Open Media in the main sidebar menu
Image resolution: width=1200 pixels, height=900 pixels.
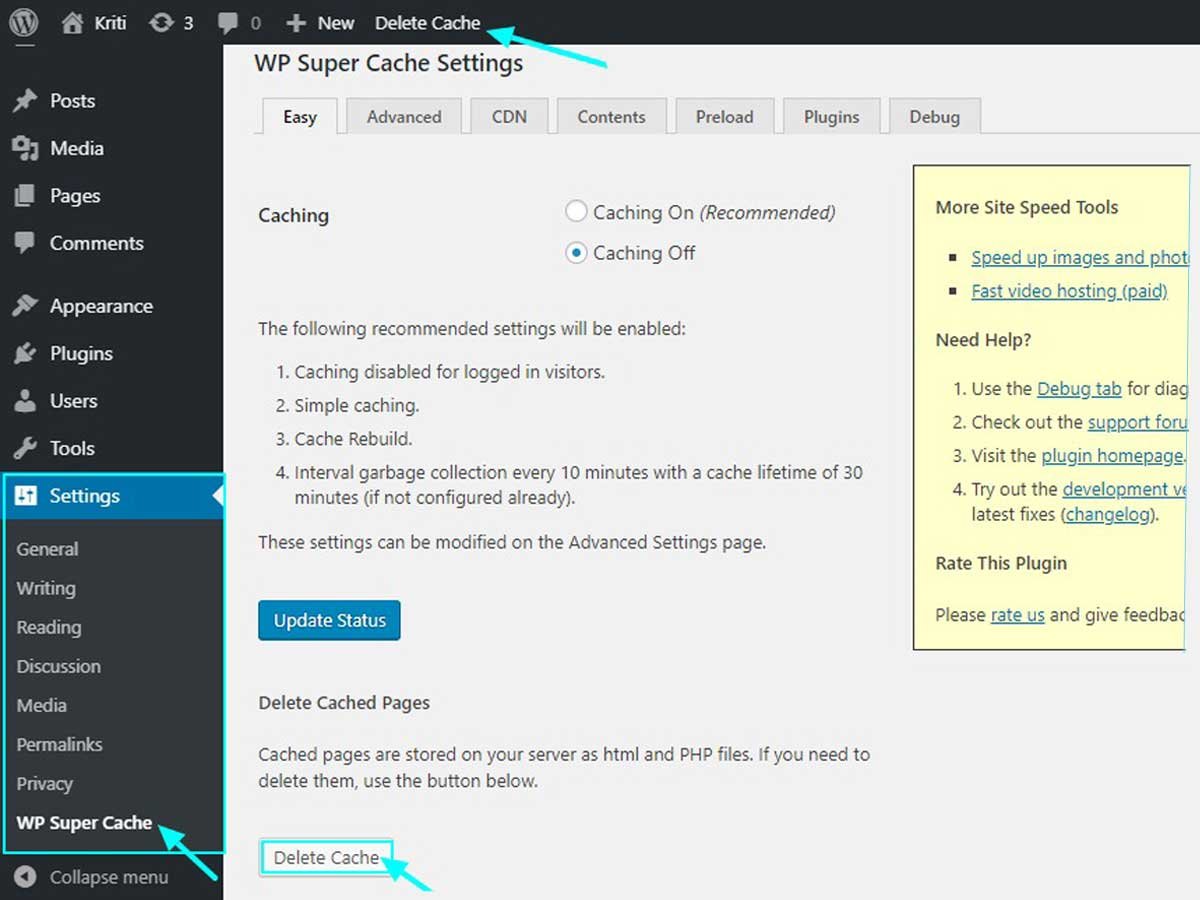77,148
